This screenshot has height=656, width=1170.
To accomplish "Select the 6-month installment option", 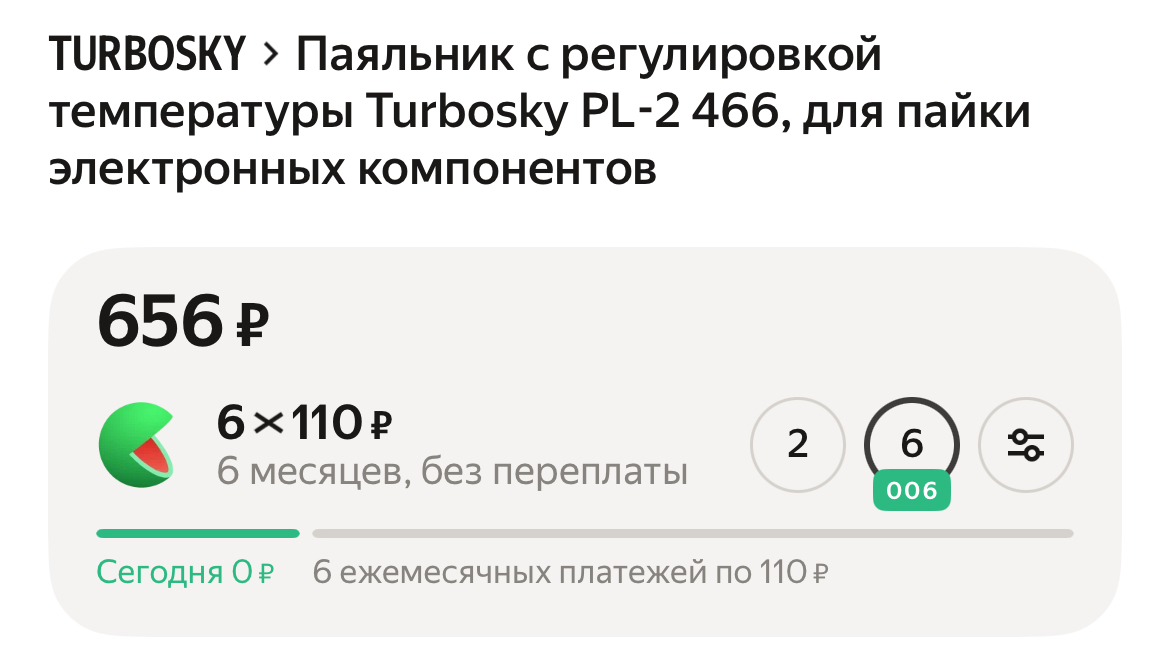I will pos(910,442).
